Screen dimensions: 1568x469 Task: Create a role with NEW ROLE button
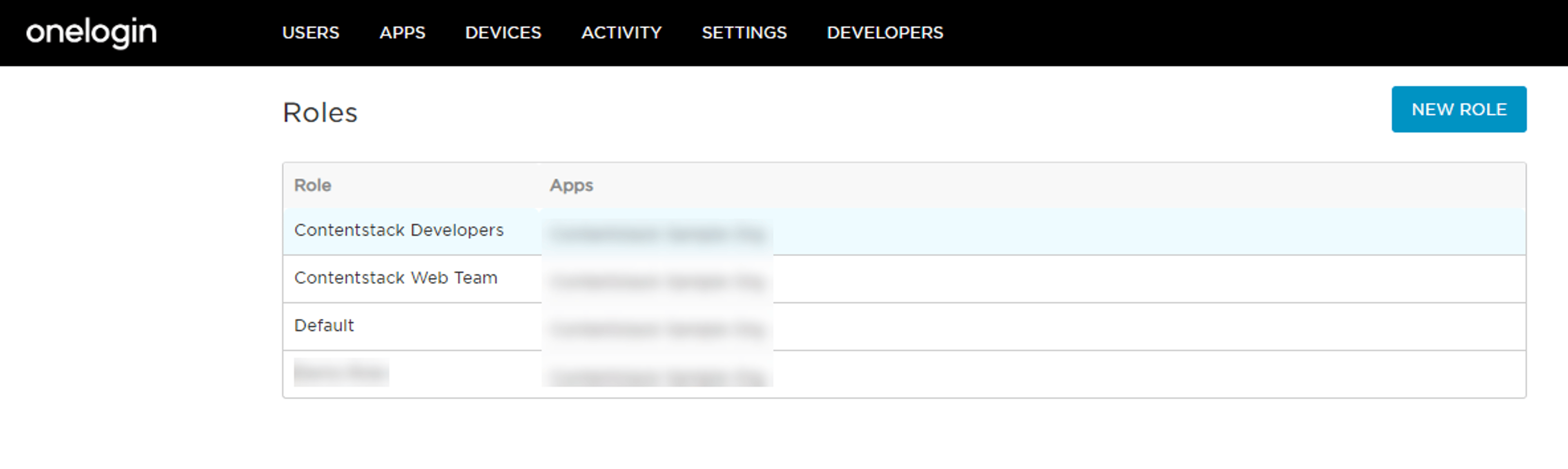(x=1459, y=109)
